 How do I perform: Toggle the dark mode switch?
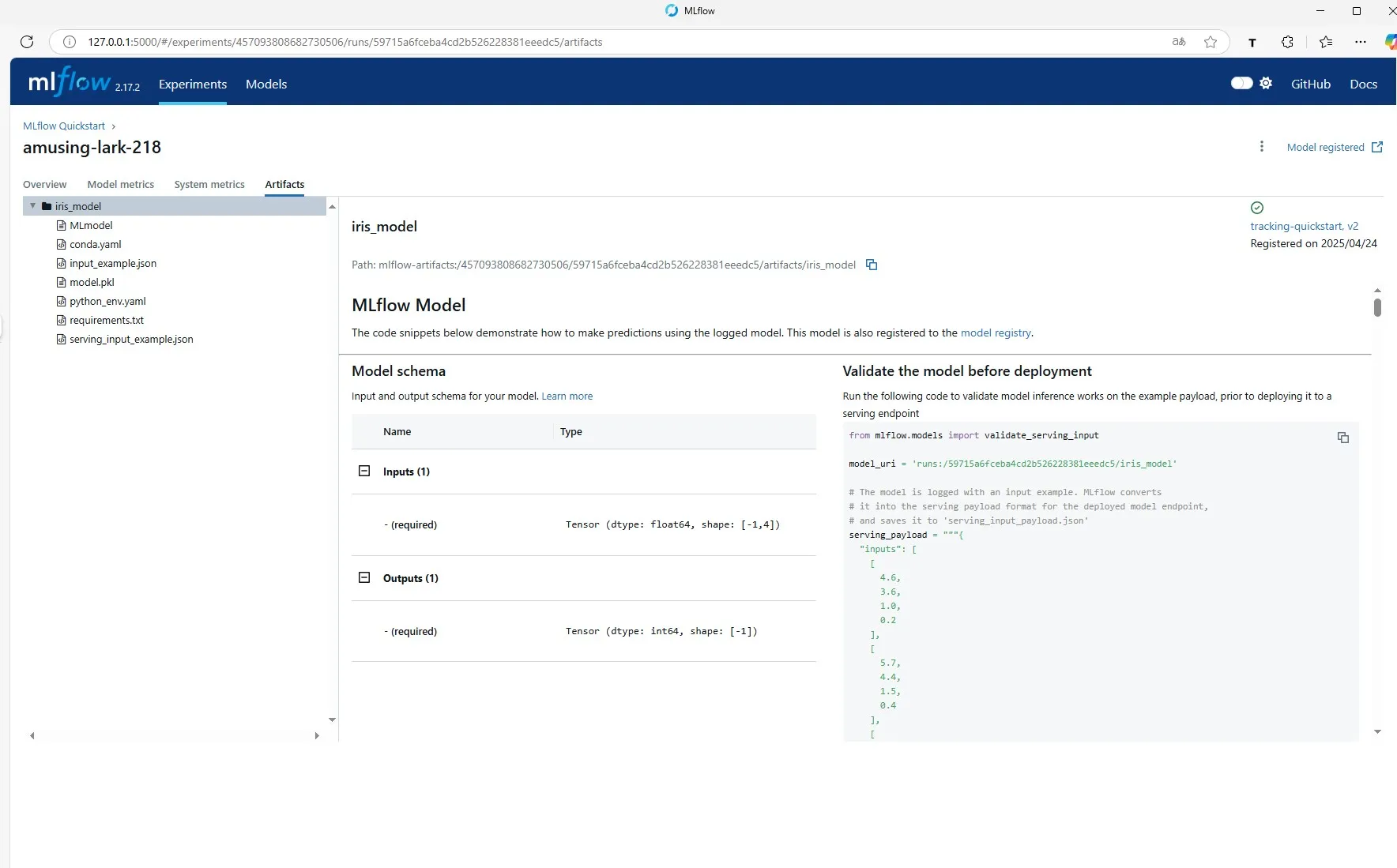point(1242,83)
